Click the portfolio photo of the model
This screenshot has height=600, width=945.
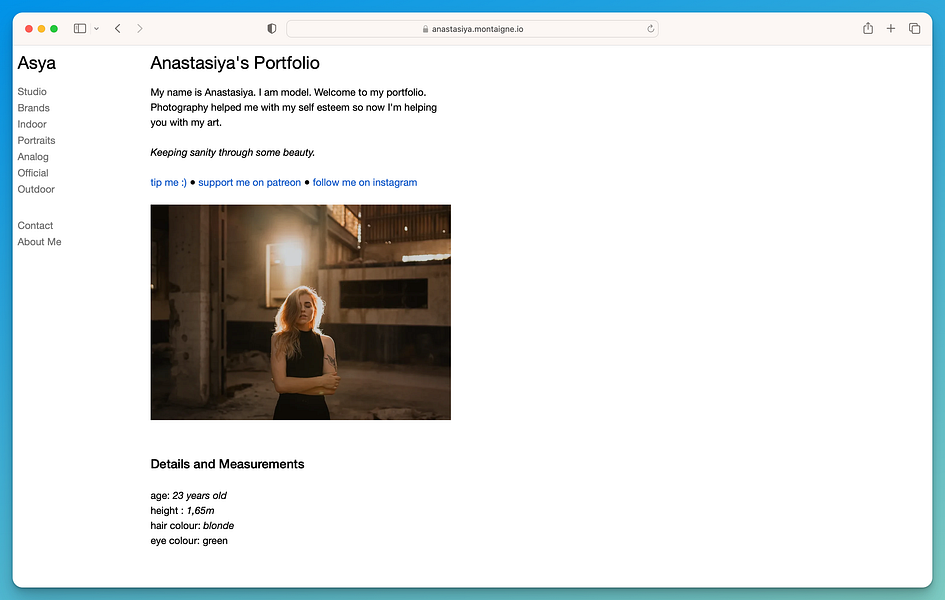[301, 312]
